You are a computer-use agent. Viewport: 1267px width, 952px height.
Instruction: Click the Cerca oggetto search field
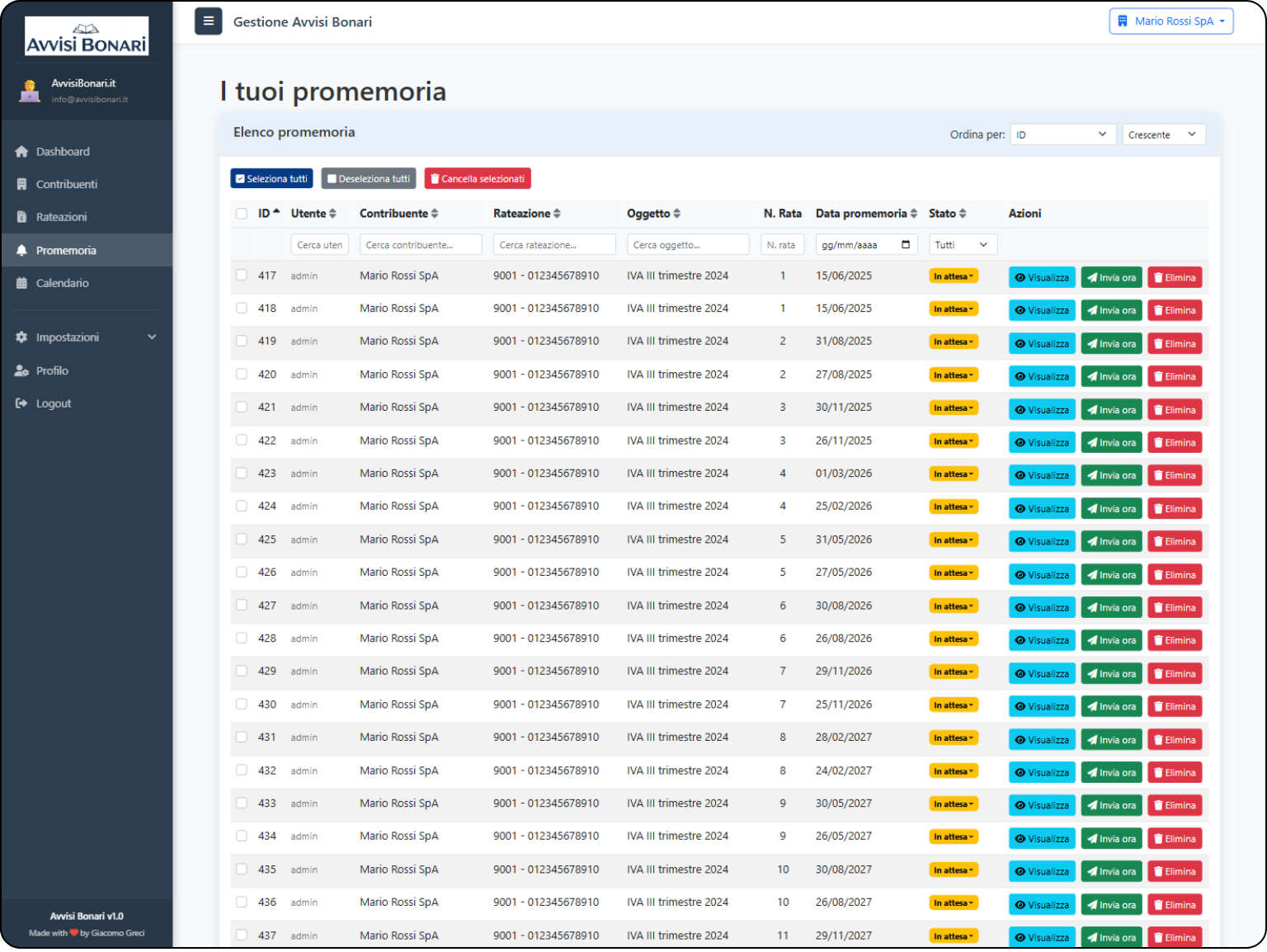[x=687, y=245]
